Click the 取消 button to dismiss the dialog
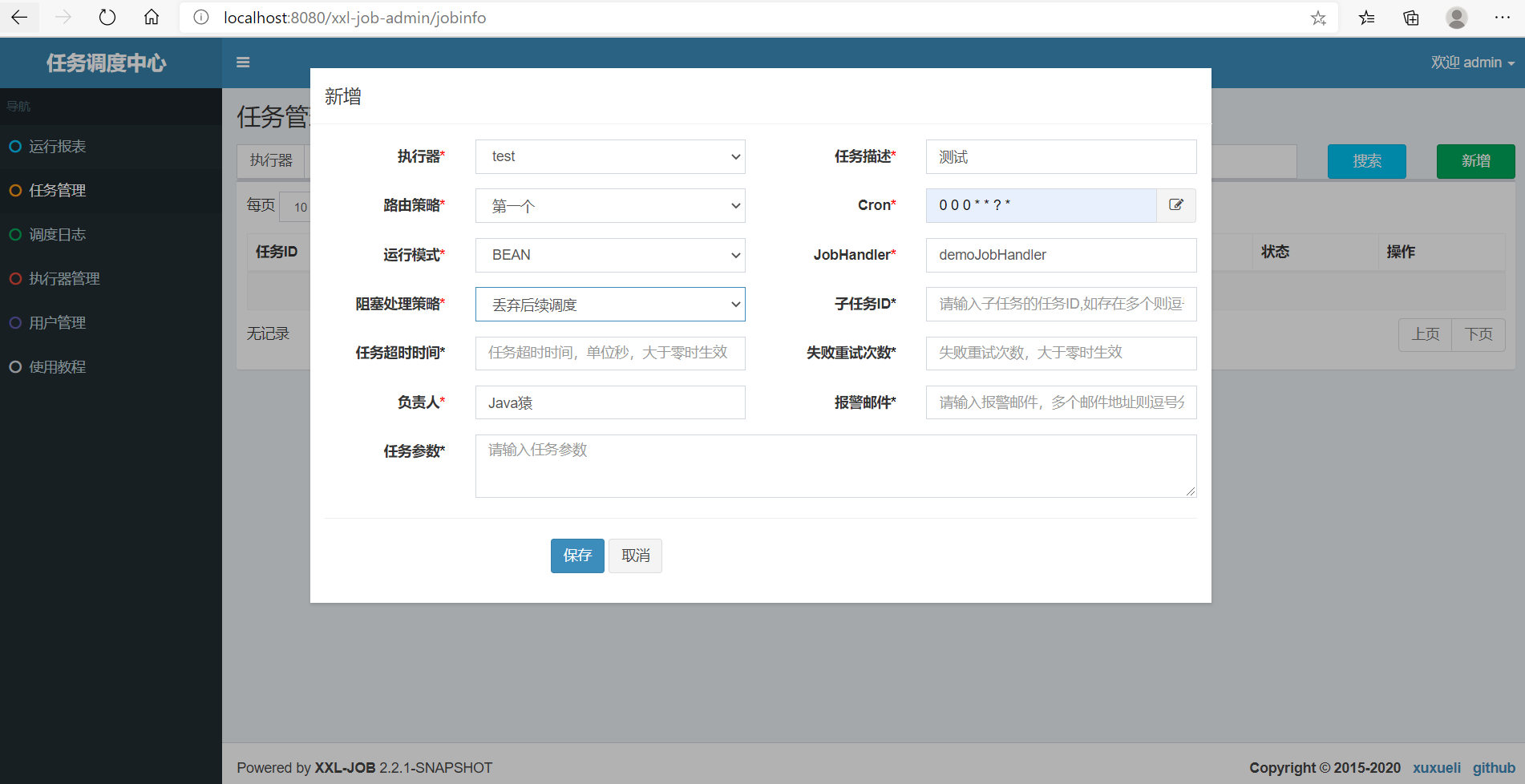 click(x=634, y=556)
